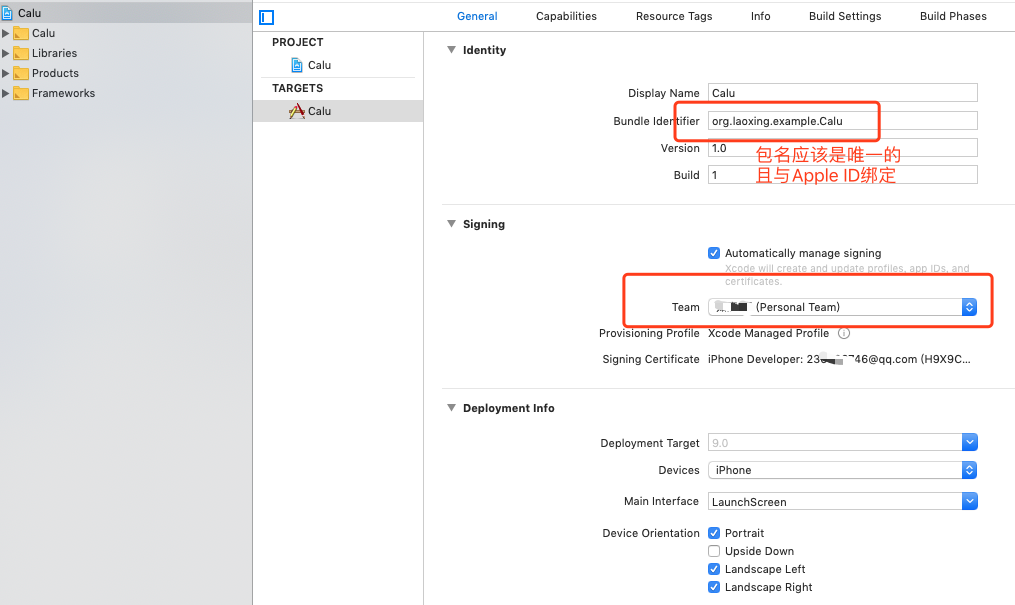Uncheck Portrait orientation
Screen dimensions: 1015x605
[x=714, y=533]
